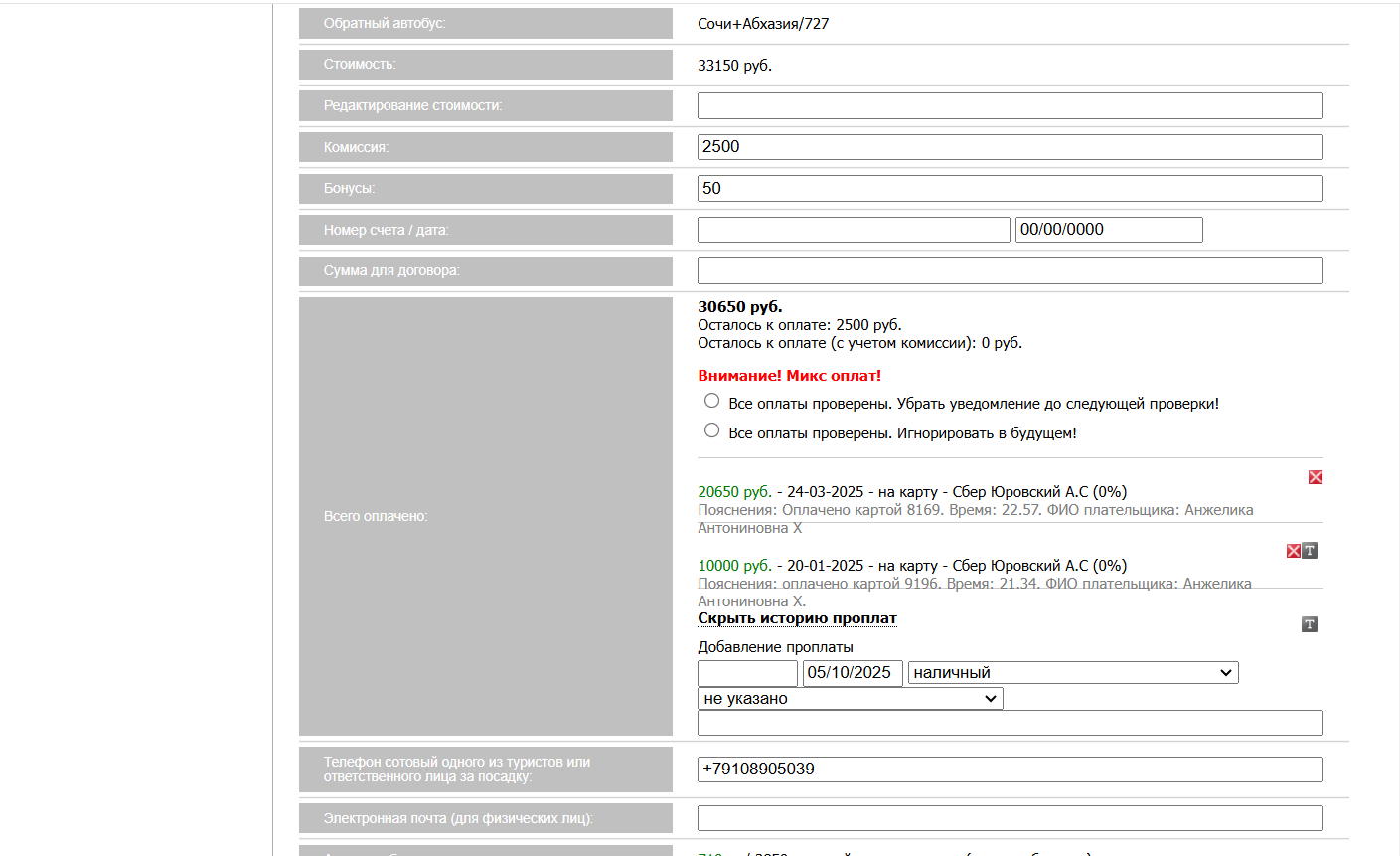
Task: Focus the 'Сумма для договора' input
Action: click(1011, 270)
